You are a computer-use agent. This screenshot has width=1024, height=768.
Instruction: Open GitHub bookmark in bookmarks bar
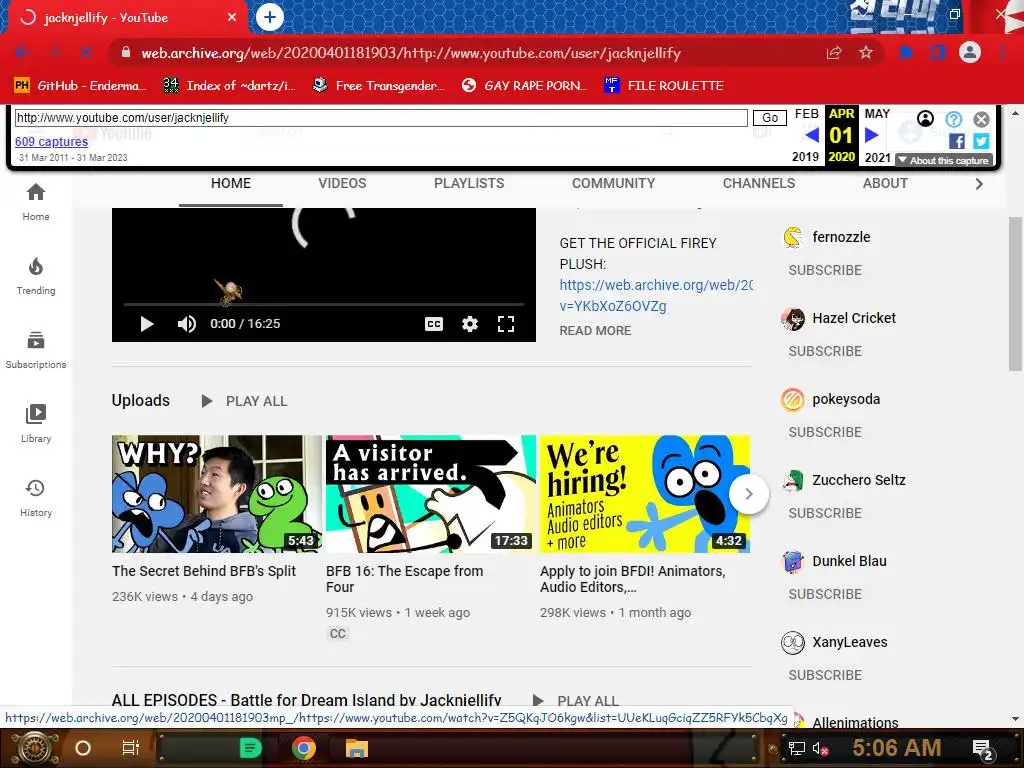[78, 86]
